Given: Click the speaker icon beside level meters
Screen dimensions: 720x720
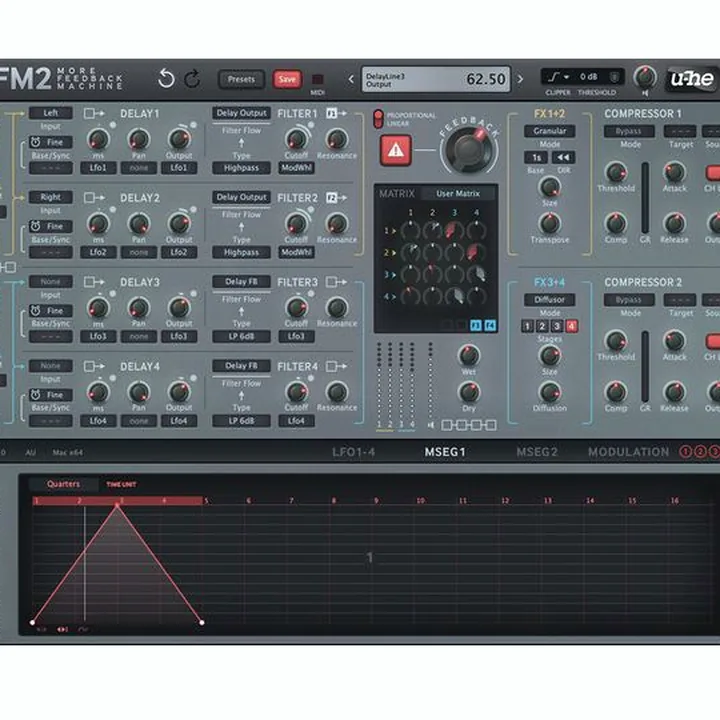Looking at the screenshot, I should pos(431,425).
